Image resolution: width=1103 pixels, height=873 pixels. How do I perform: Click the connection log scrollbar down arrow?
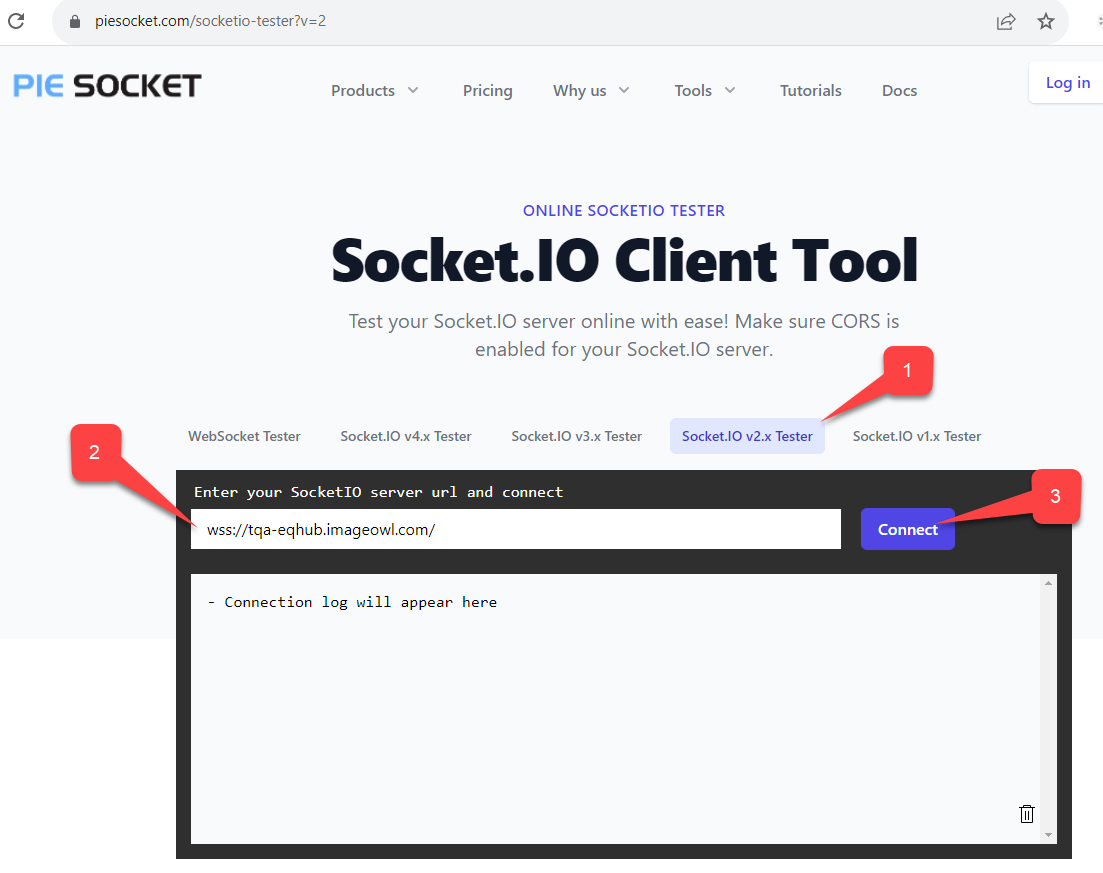(x=1048, y=835)
